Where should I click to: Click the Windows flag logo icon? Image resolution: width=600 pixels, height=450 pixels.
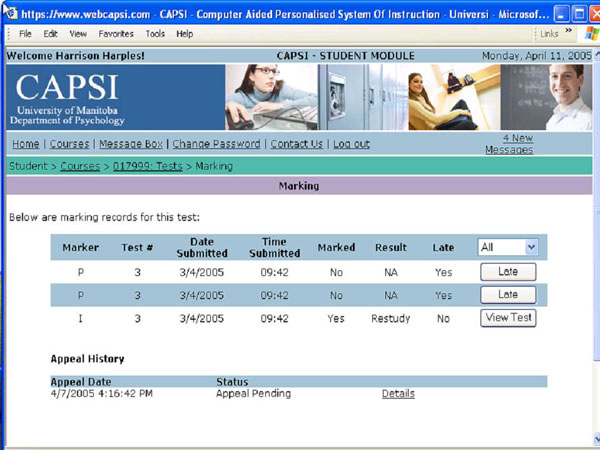(x=592, y=34)
